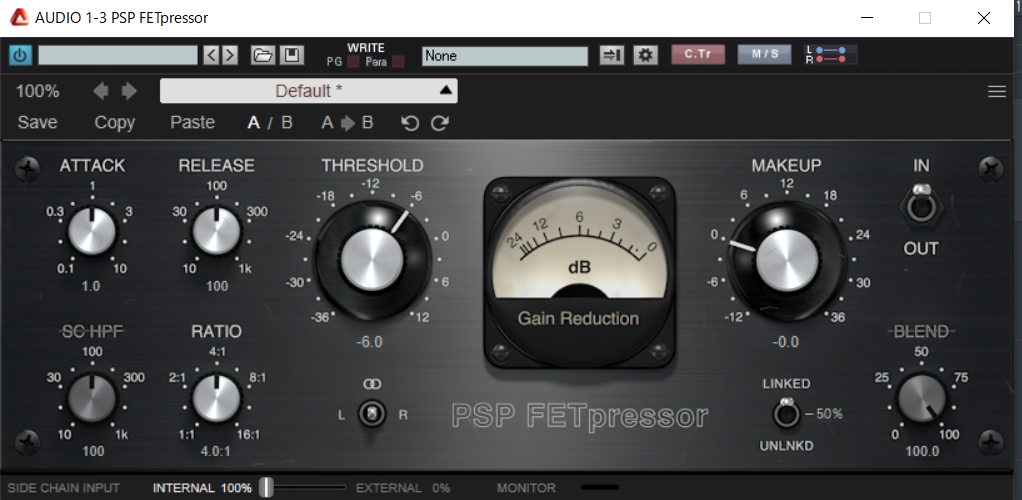
Task: Go to next PSP preset arrow
Action: (x=129, y=91)
